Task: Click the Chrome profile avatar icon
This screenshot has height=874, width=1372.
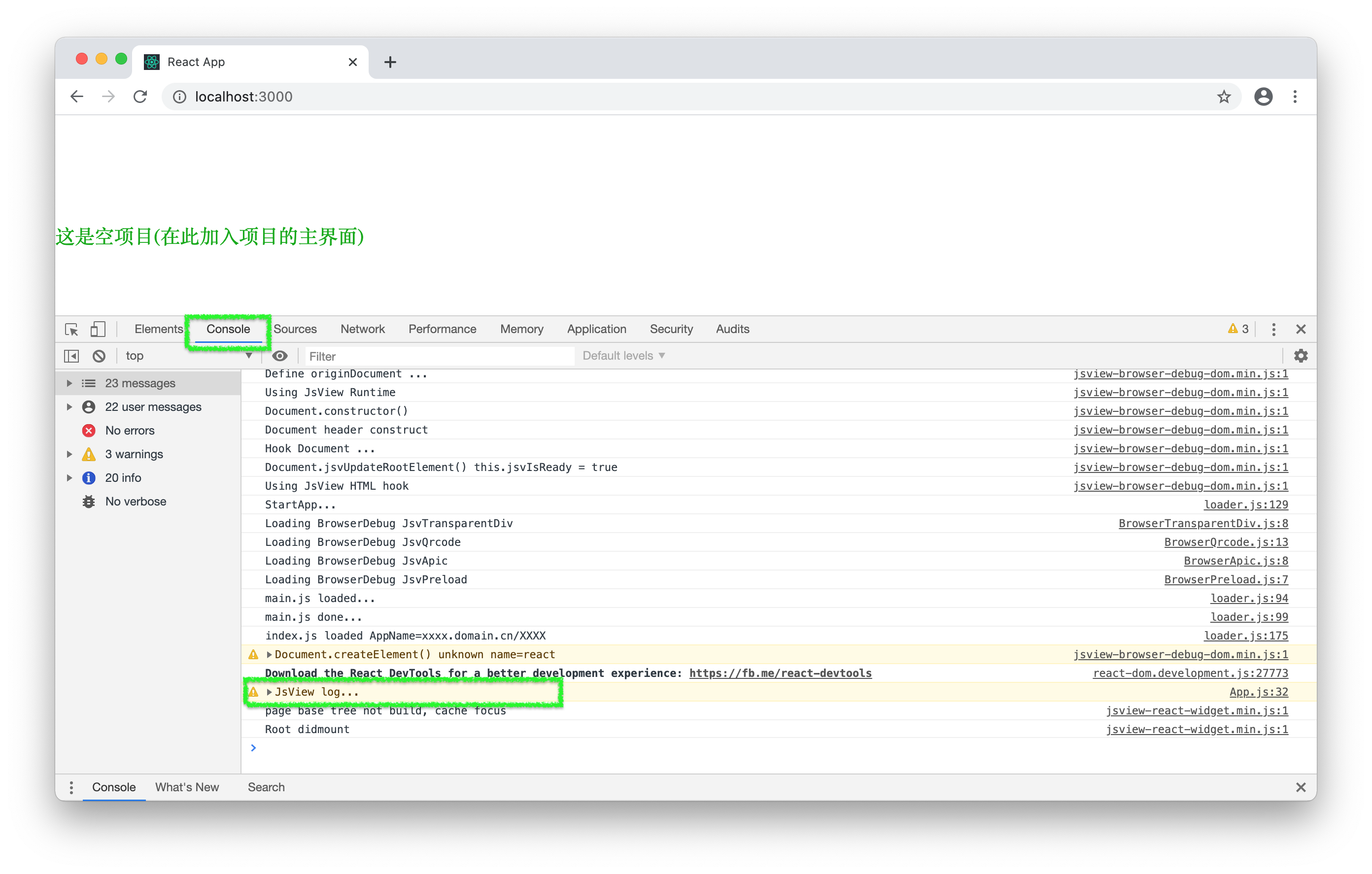Action: tap(1263, 97)
